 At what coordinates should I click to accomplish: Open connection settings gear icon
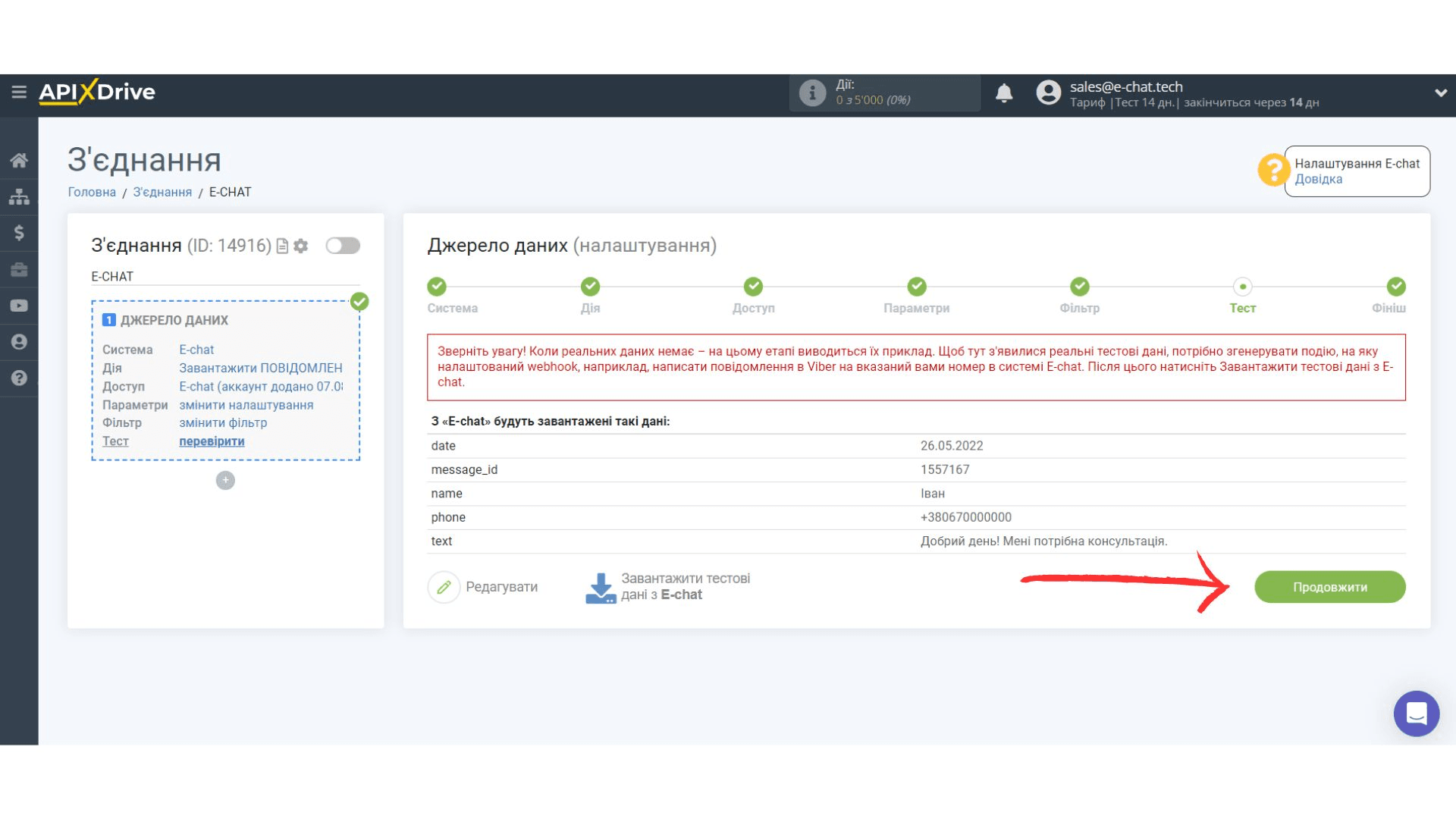301,246
